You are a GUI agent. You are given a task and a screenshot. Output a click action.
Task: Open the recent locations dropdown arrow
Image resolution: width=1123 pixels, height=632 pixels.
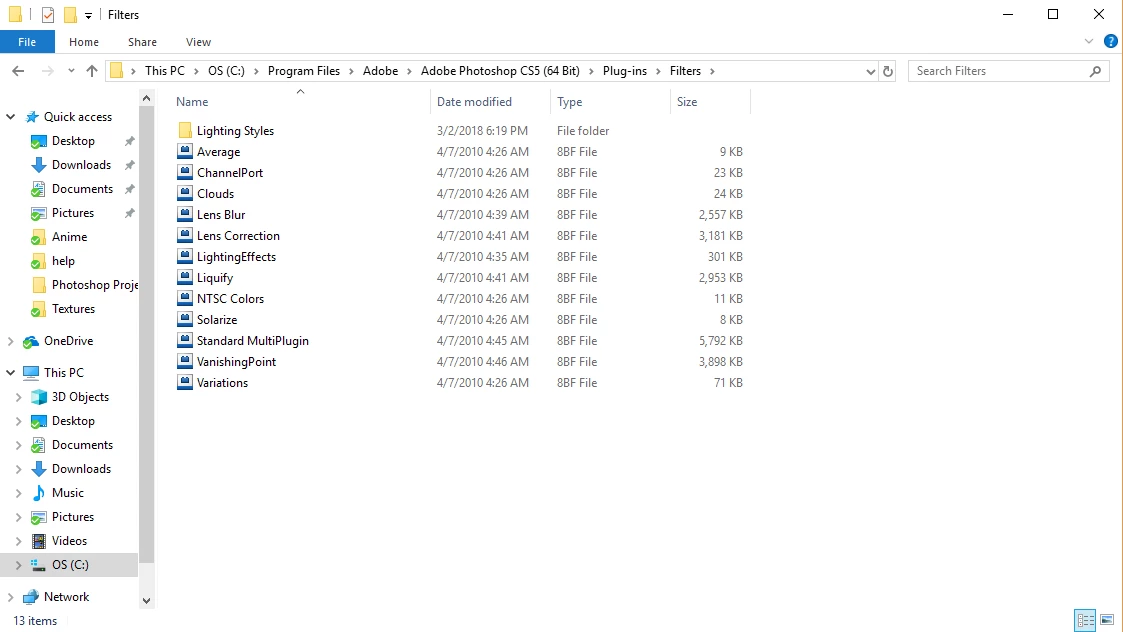[71, 71]
